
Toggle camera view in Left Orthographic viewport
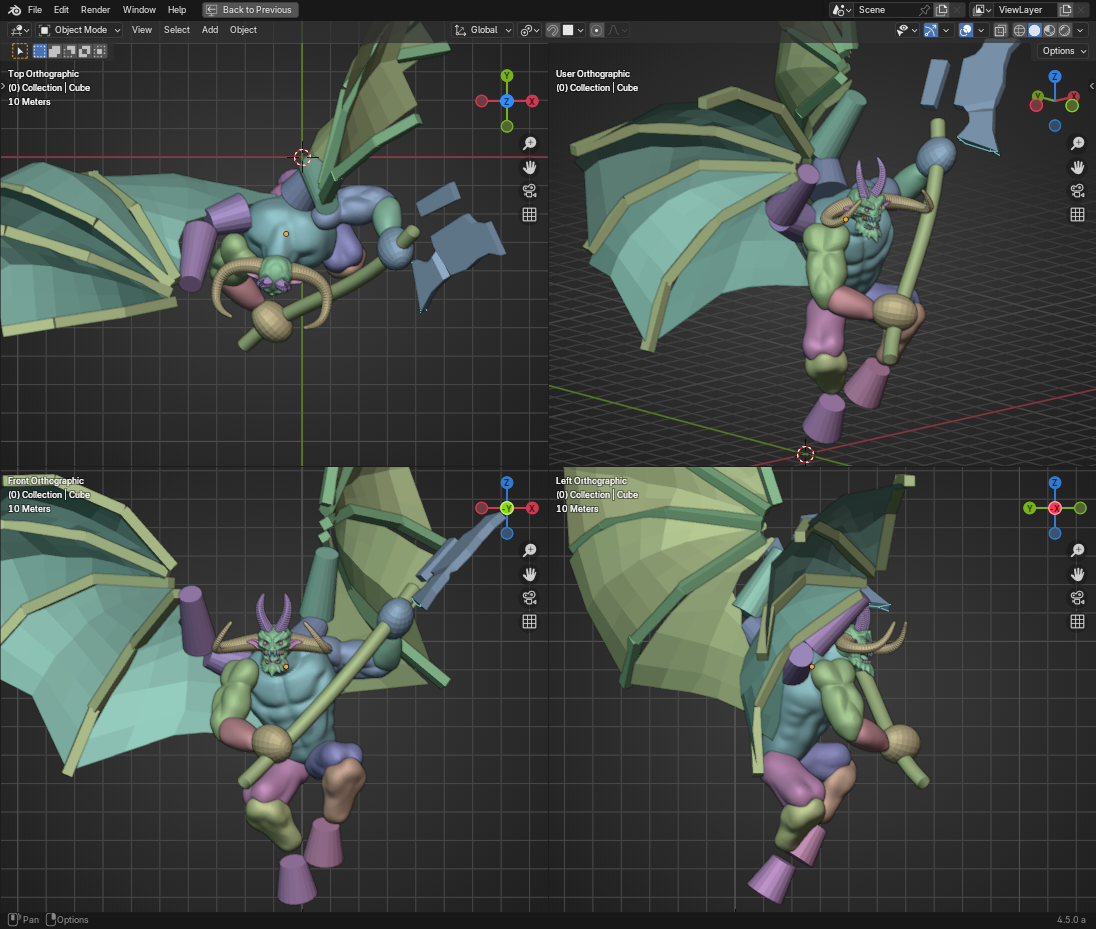pyautogui.click(x=1078, y=598)
